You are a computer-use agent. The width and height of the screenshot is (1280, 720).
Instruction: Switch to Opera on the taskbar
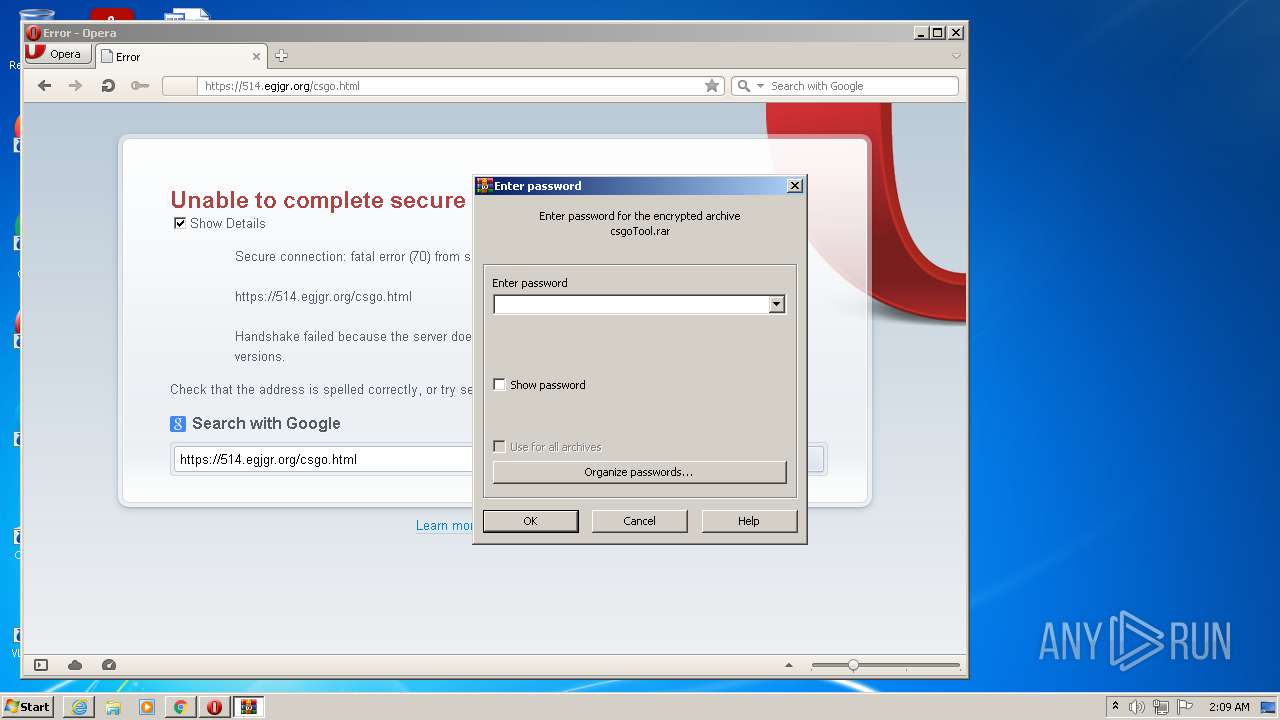(215, 707)
